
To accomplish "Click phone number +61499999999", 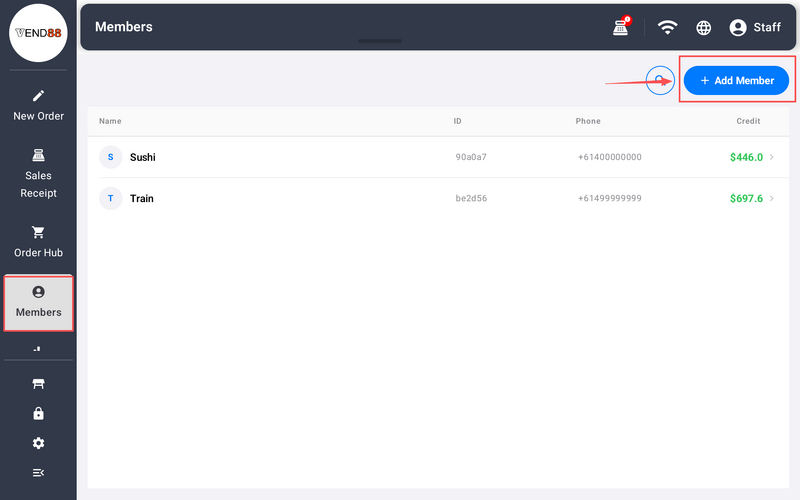I will pos(610,198).
